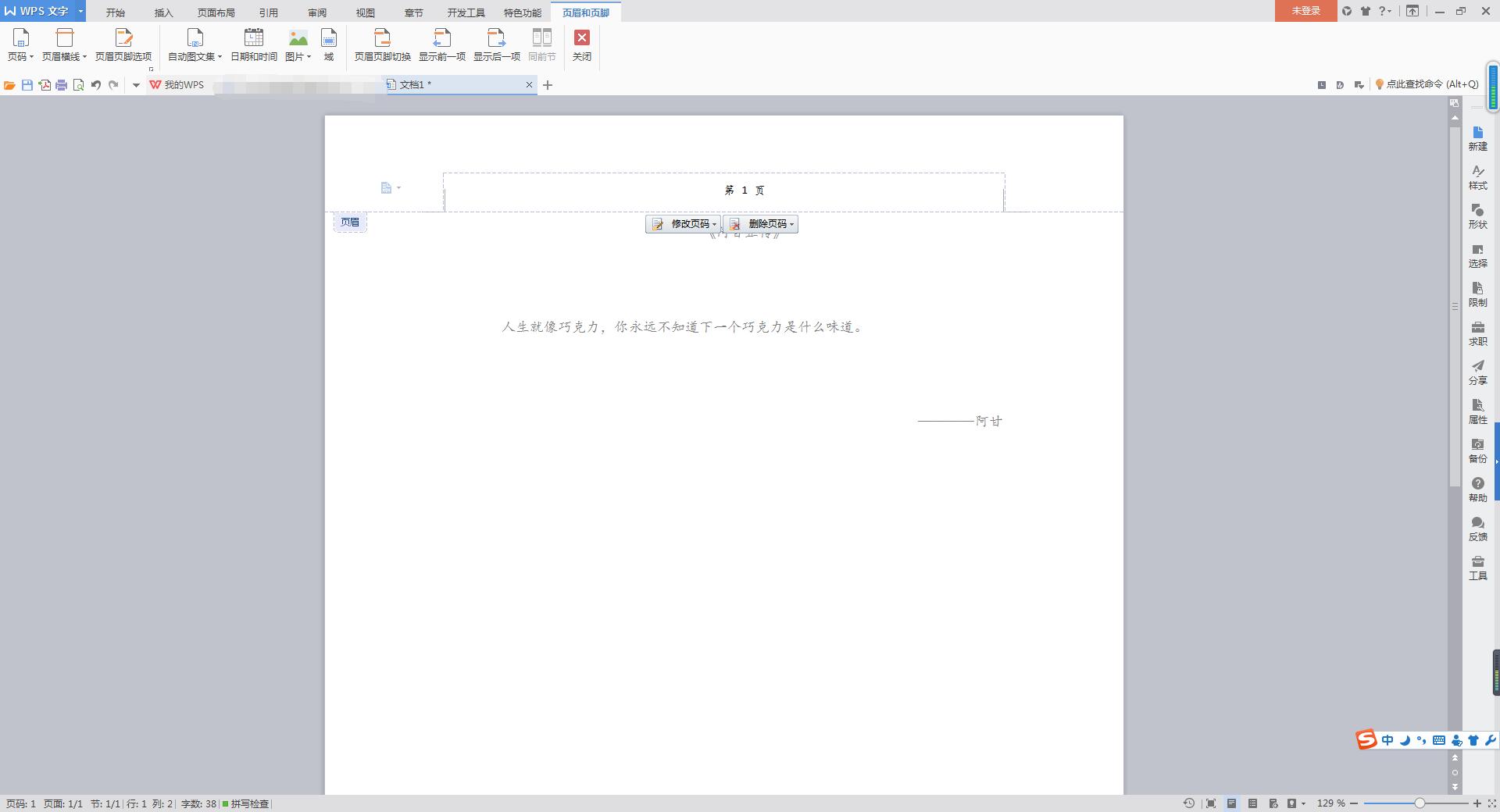
Task: Open the WPS 文字 application menu dropdown arrow
Action: coord(80,11)
